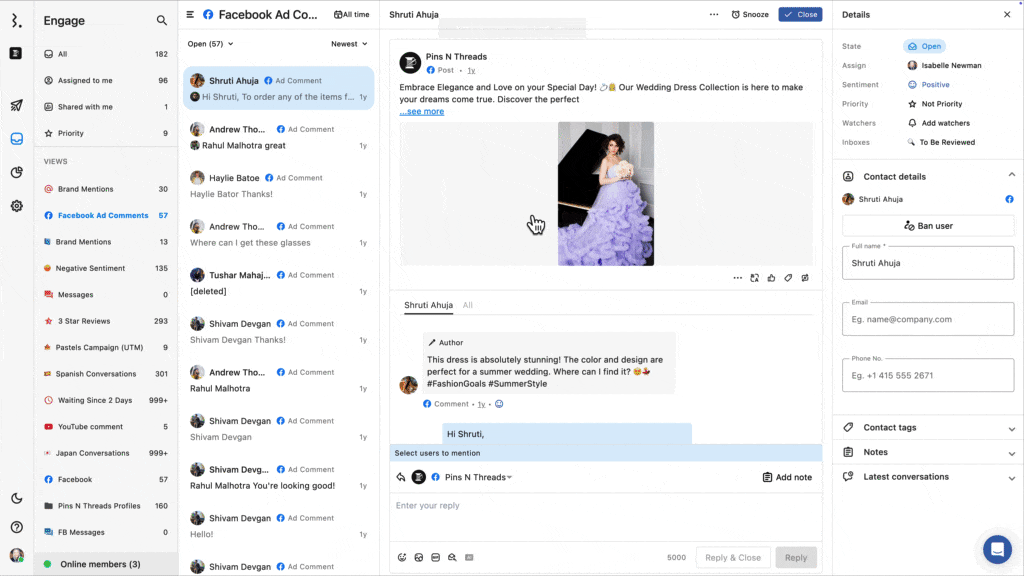1024x576 pixels.
Task: Tag the post using the tag icon
Action: 787,278
